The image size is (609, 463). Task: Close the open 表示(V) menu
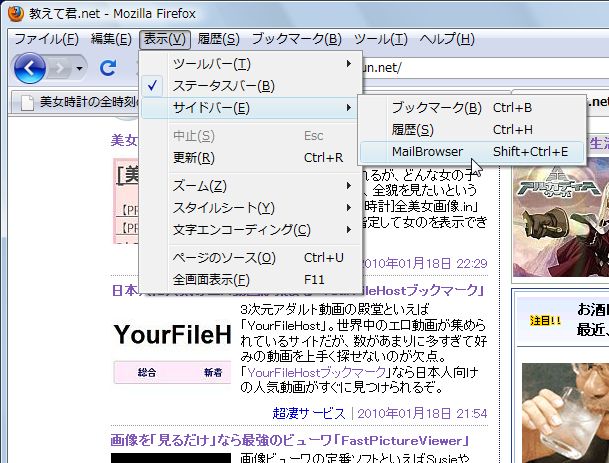[x=165, y=39]
